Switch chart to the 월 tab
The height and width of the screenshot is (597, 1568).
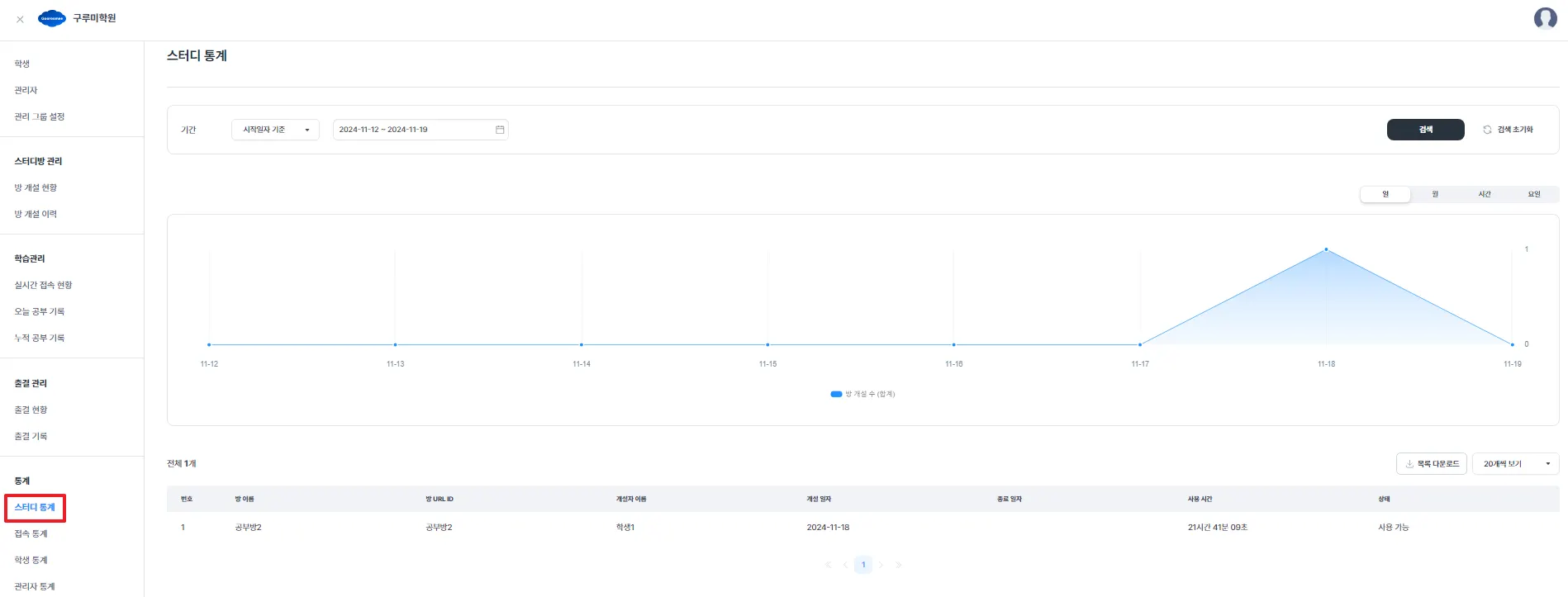(1435, 194)
